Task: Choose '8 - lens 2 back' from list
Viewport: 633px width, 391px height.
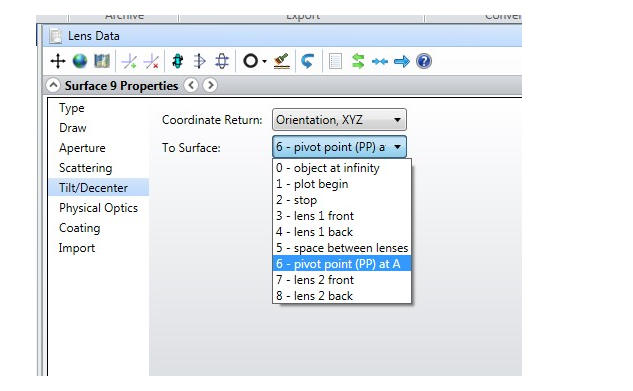Action: (x=342, y=296)
